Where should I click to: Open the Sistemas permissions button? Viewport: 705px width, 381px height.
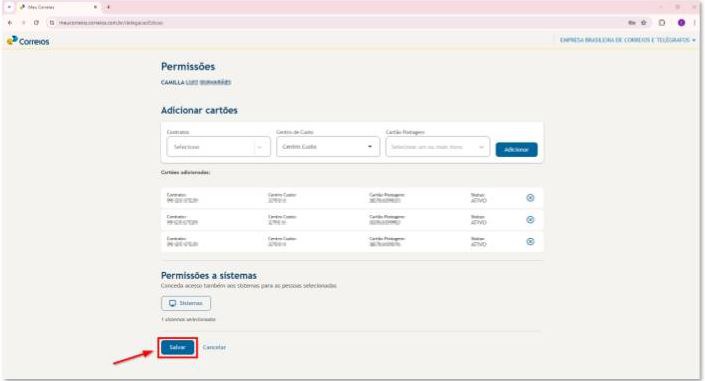[x=186, y=303]
